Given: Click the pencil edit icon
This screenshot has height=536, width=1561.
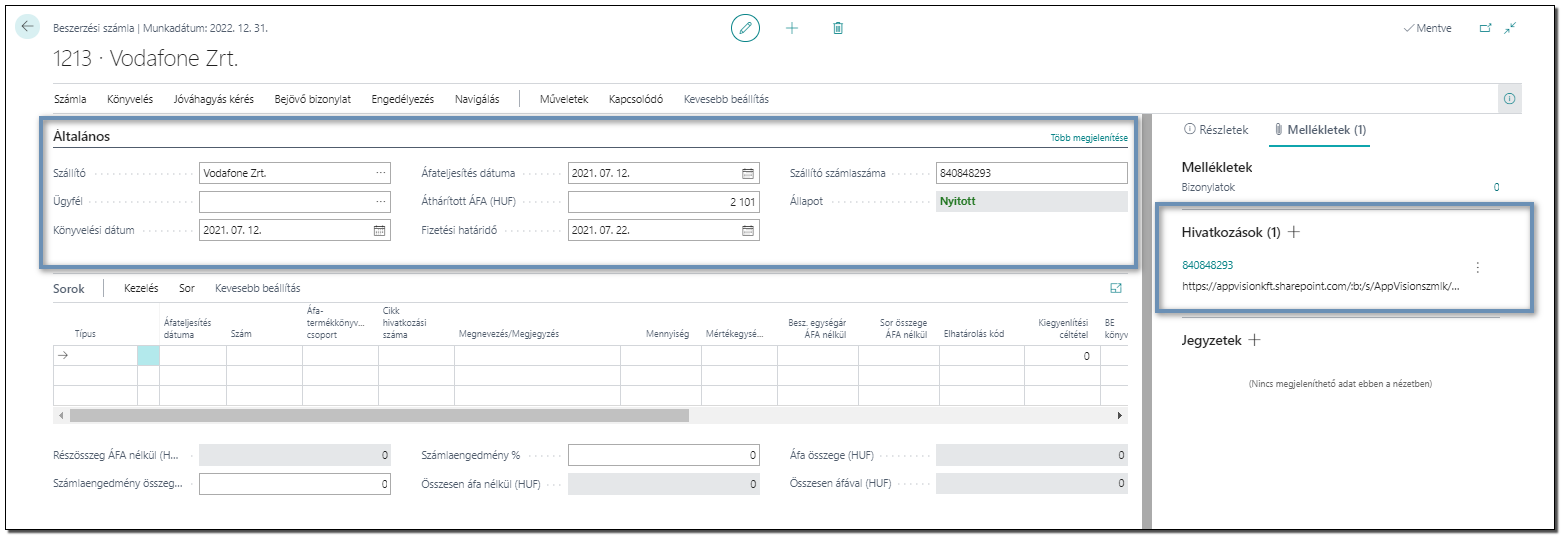Looking at the screenshot, I should tap(745, 28).
